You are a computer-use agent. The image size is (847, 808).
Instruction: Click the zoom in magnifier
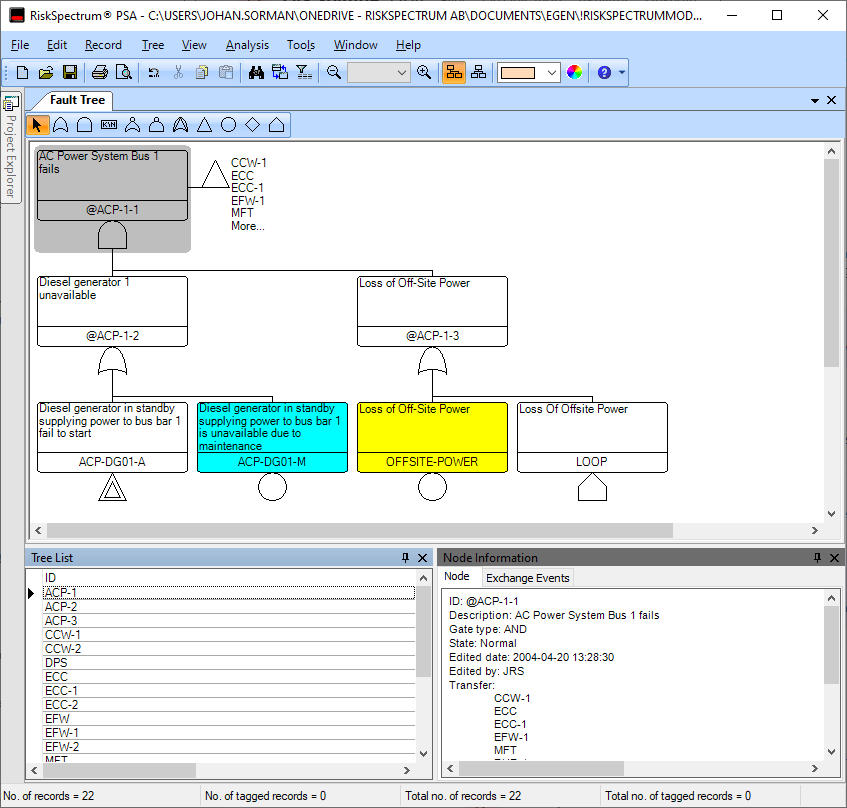[424, 72]
